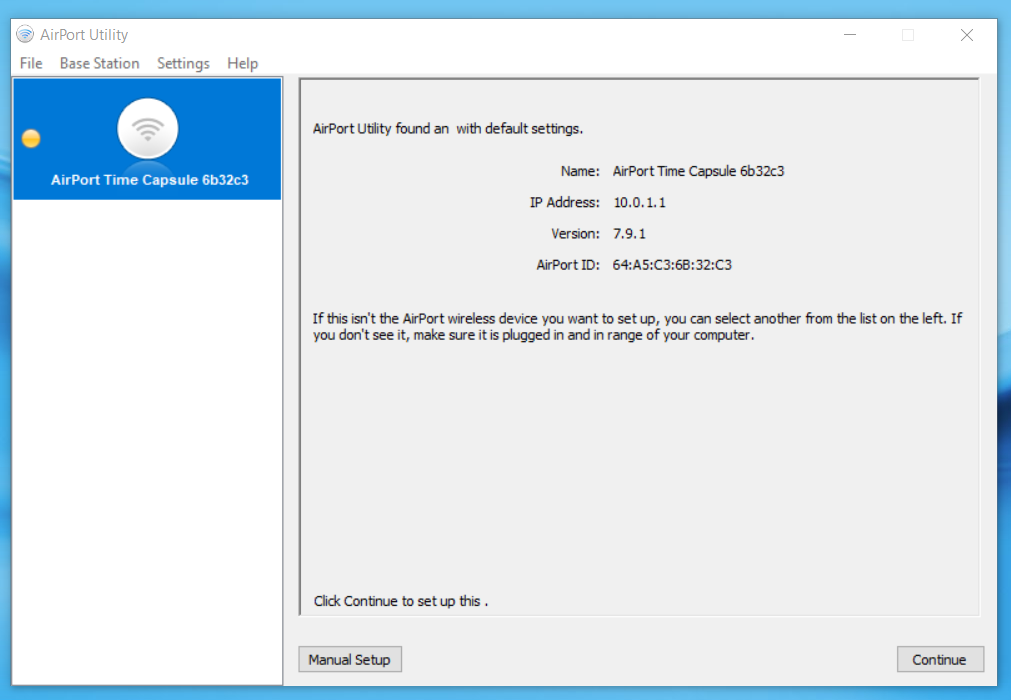Image resolution: width=1011 pixels, height=700 pixels.
Task: Open the File menu
Action: pos(31,63)
